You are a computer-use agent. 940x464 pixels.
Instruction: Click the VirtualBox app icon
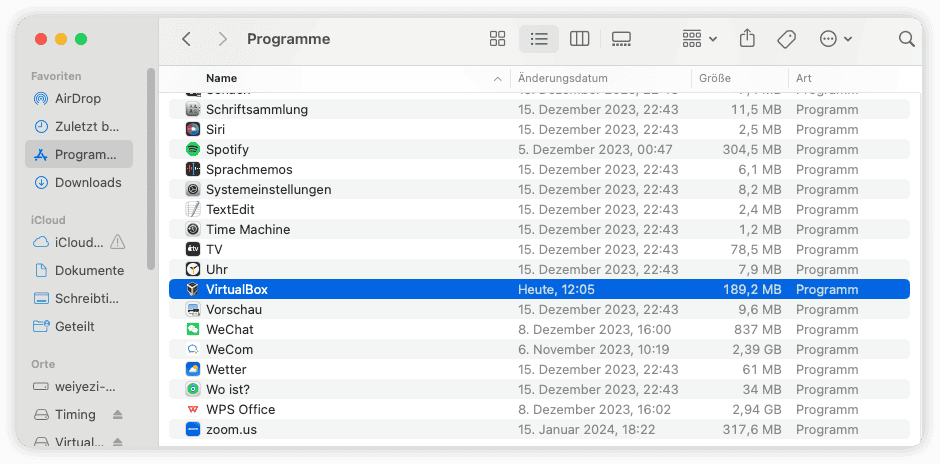point(192,290)
